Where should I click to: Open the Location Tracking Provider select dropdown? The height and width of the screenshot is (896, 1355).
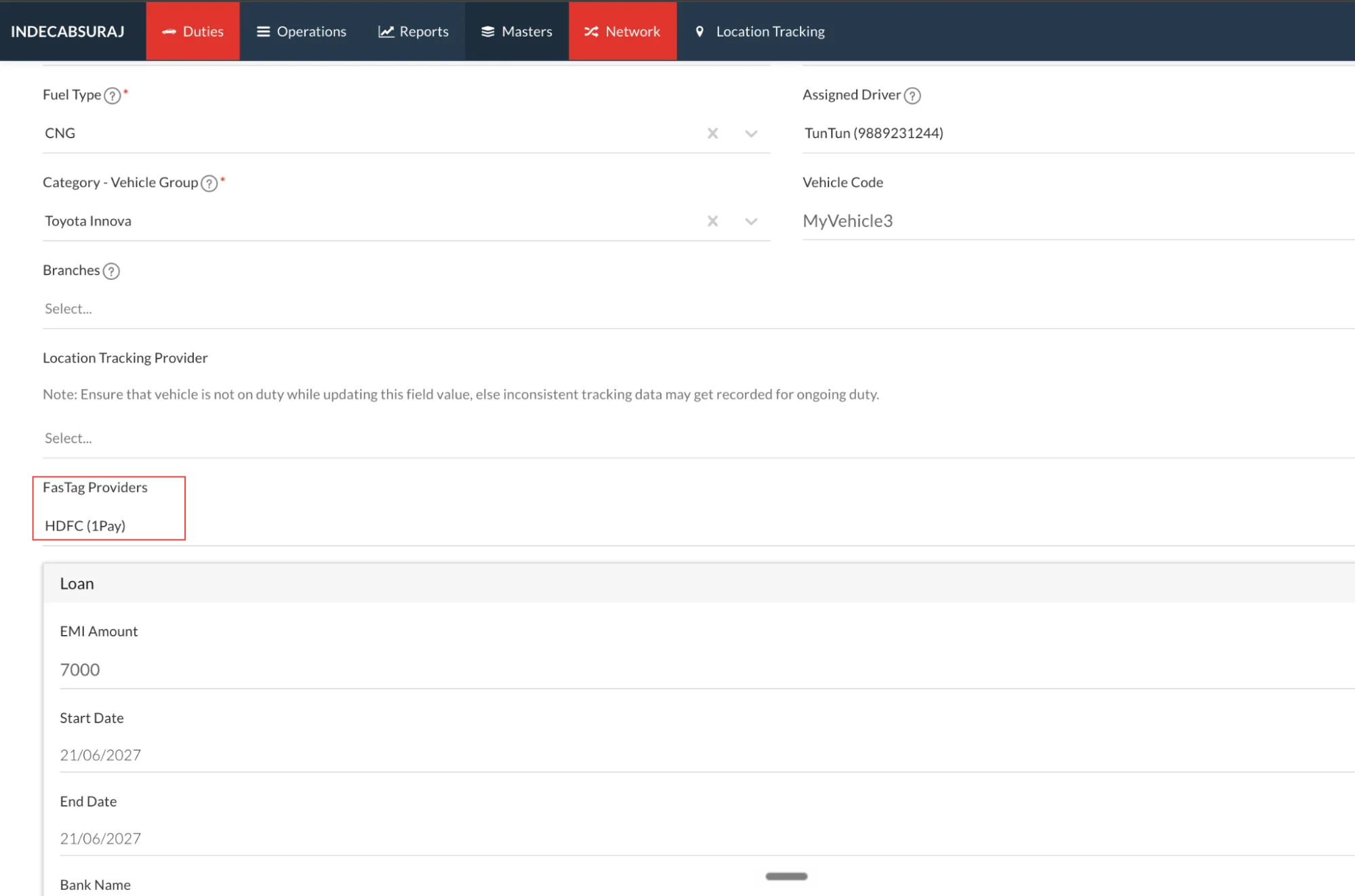(698, 438)
